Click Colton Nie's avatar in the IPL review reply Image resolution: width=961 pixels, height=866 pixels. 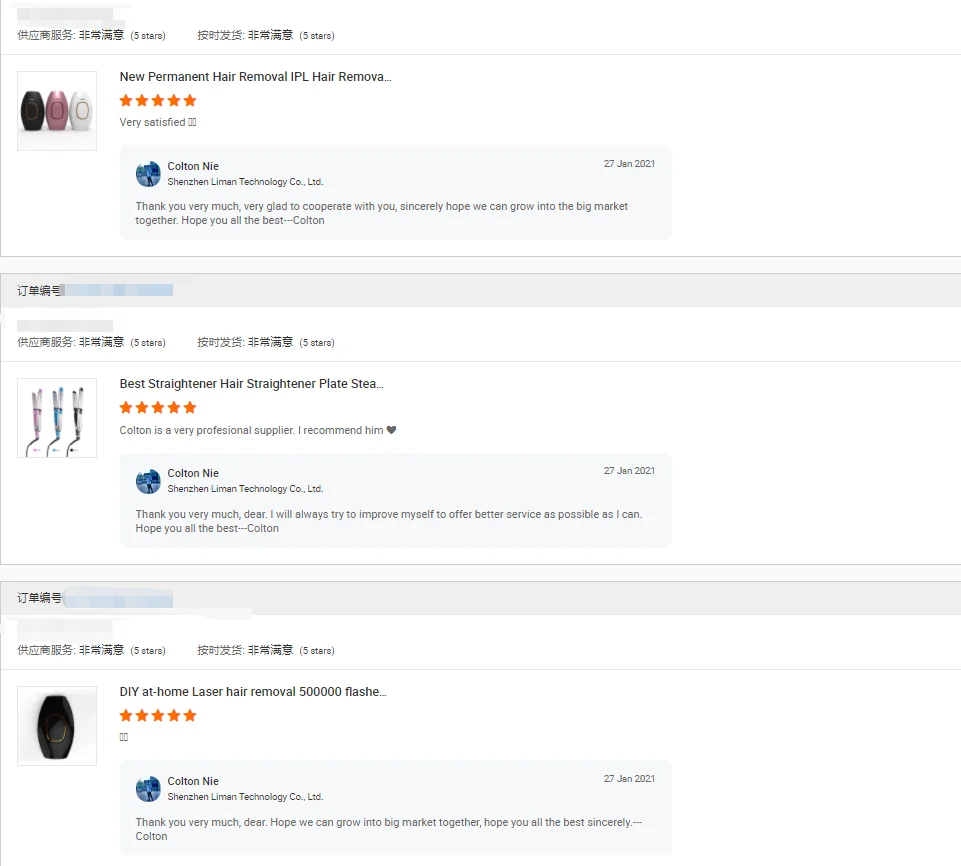pyautogui.click(x=148, y=174)
